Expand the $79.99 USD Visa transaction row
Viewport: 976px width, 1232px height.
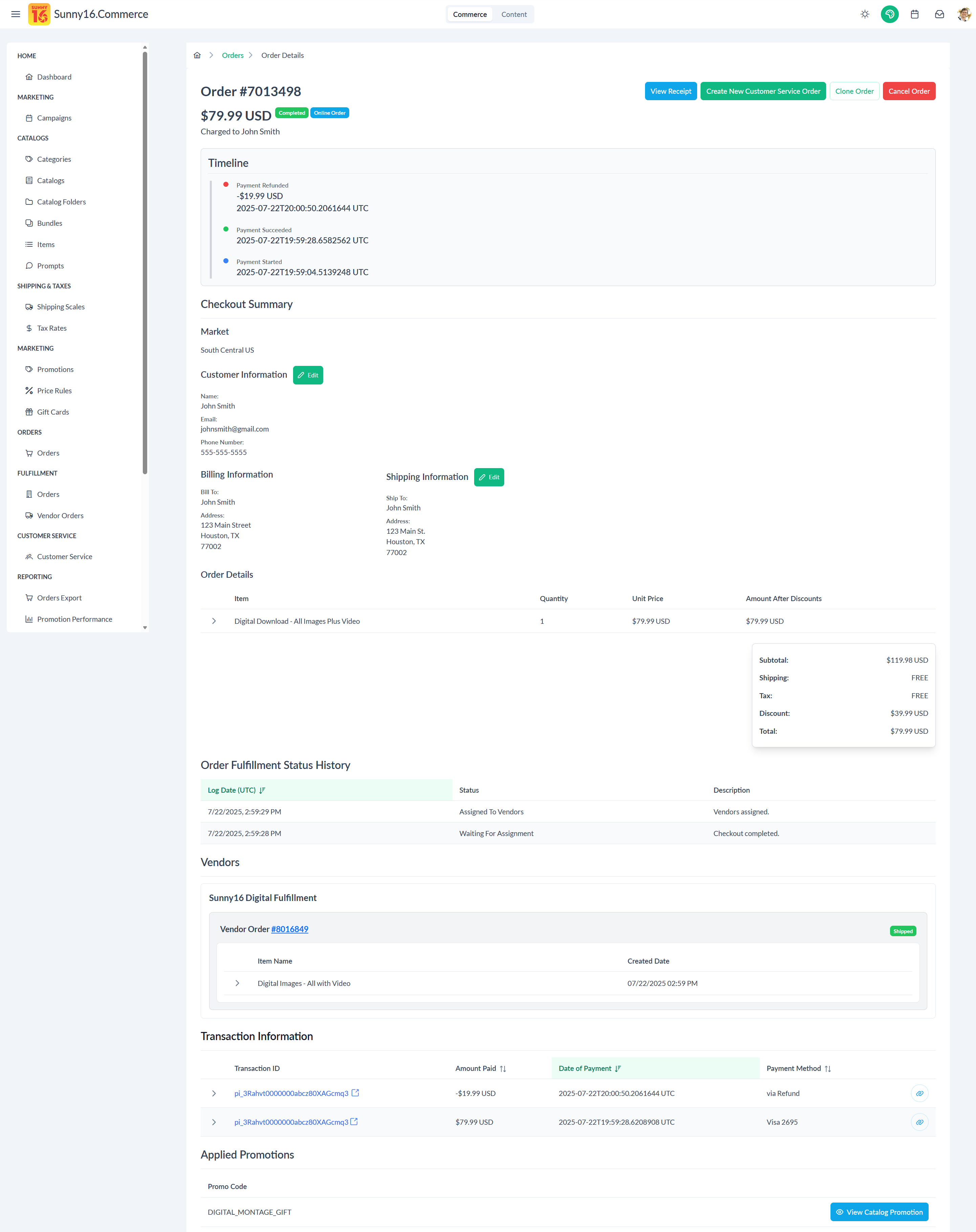214,1122
